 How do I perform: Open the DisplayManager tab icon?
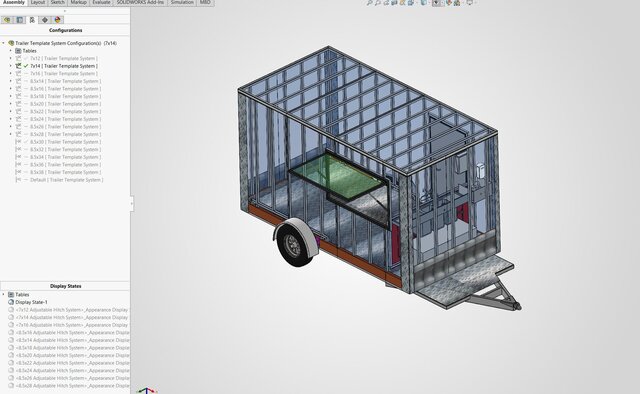[x=57, y=20]
